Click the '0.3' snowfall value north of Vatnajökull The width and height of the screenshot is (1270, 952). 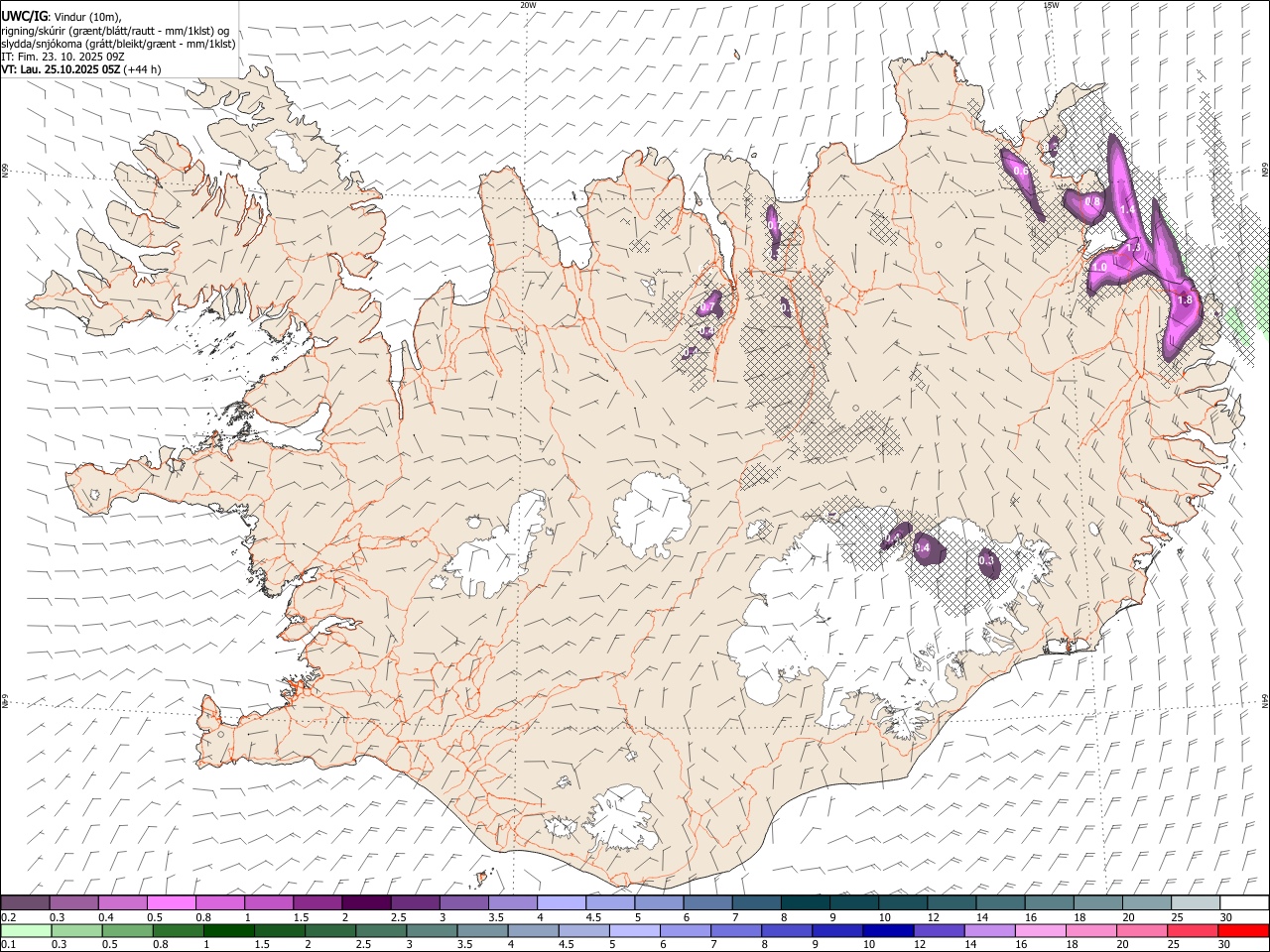pos(986,561)
